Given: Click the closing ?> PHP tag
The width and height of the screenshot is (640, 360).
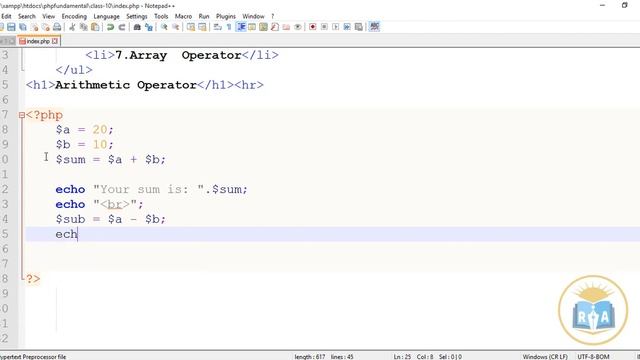Looking at the screenshot, I should pos(33,279).
